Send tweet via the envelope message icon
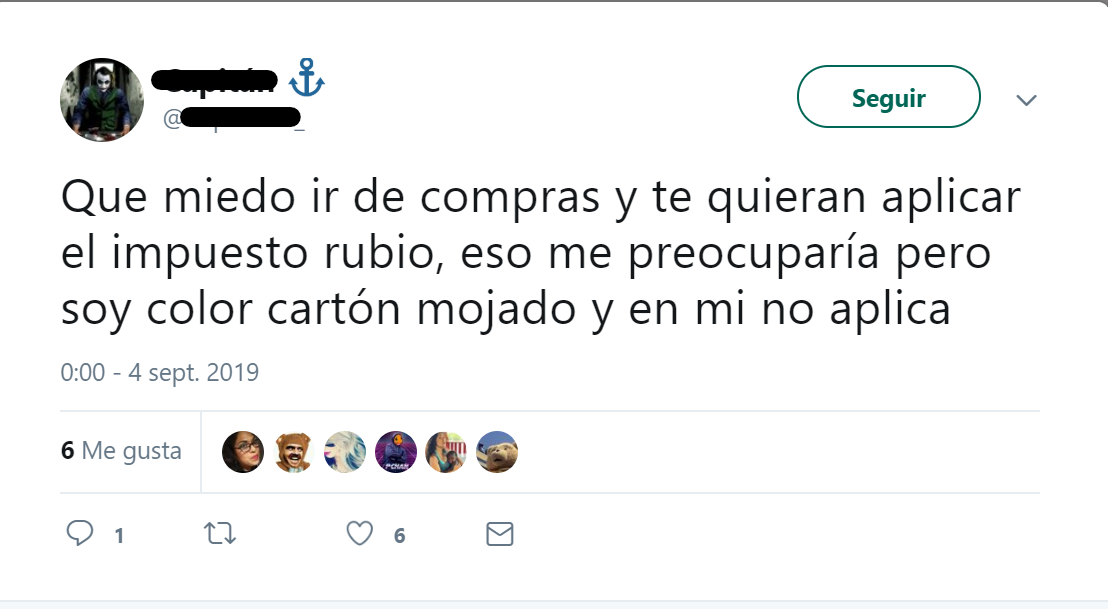This screenshot has width=1108, height=609. point(500,534)
